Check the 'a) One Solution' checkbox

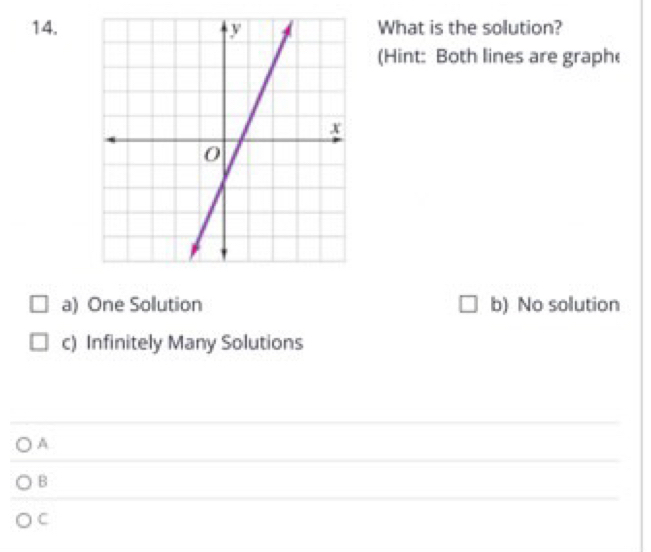point(36,304)
